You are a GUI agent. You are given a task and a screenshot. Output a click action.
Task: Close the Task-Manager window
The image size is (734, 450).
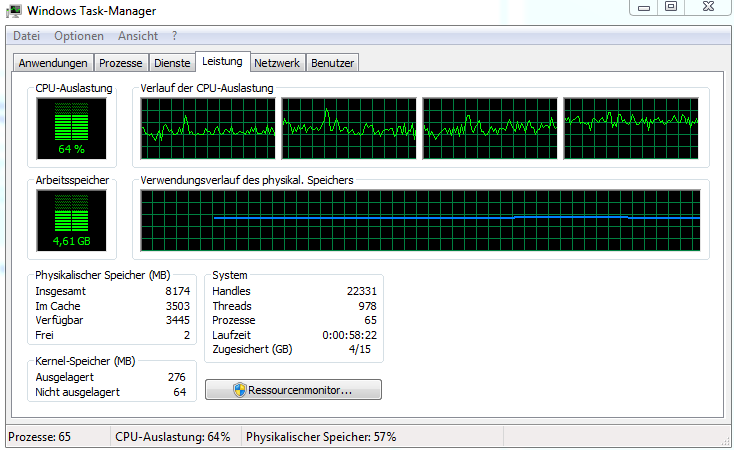click(x=709, y=7)
